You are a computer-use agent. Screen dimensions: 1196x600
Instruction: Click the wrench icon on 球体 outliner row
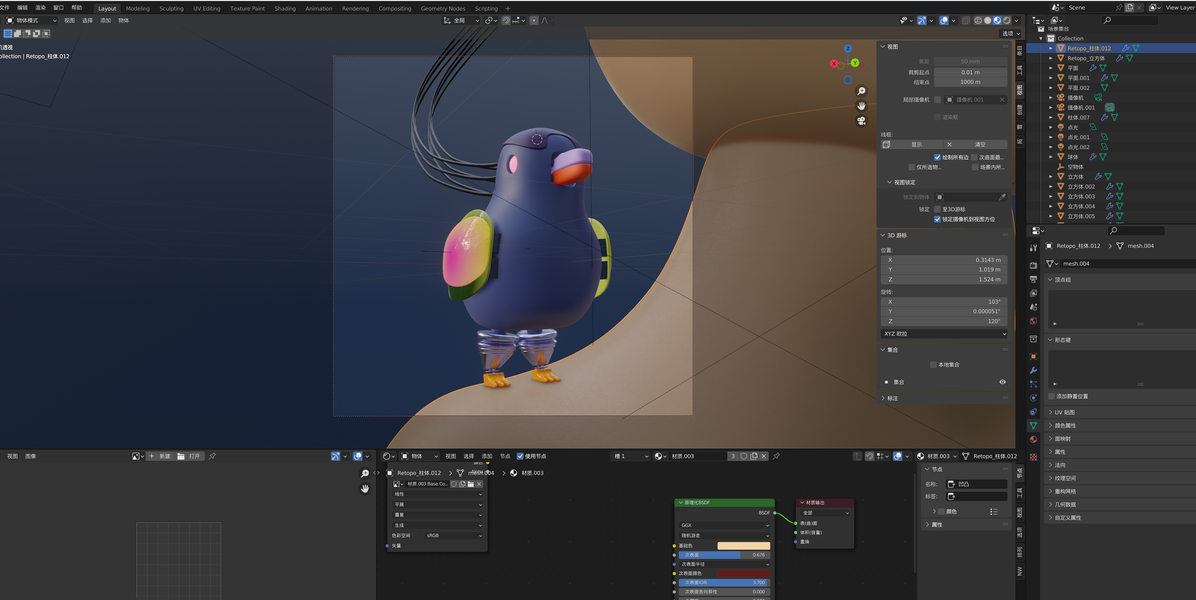1093,157
